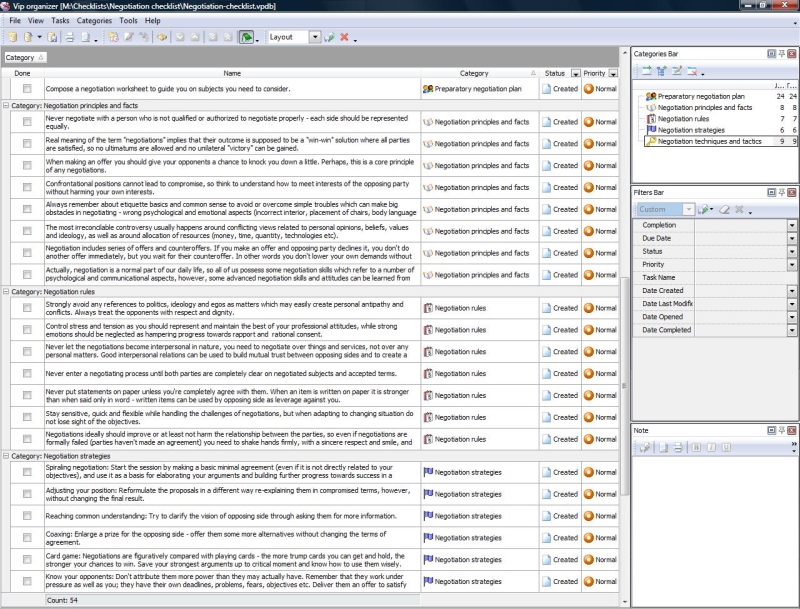Click the delete category icon in Categories Bar
The image size is (800, 609).
click(691, 72)
